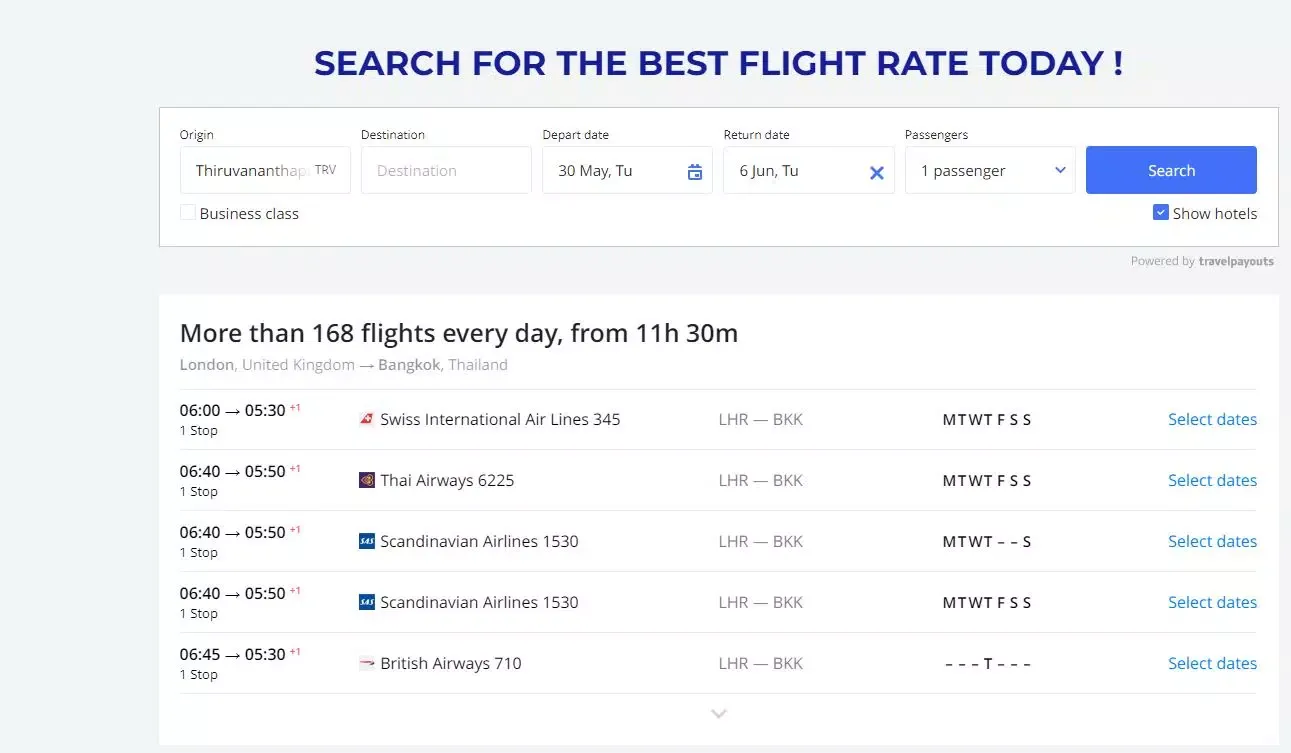The height and width of the screenshot is (753, 1291).
Task: Select dates for British Airways 710
Action: coord(1212,663)
